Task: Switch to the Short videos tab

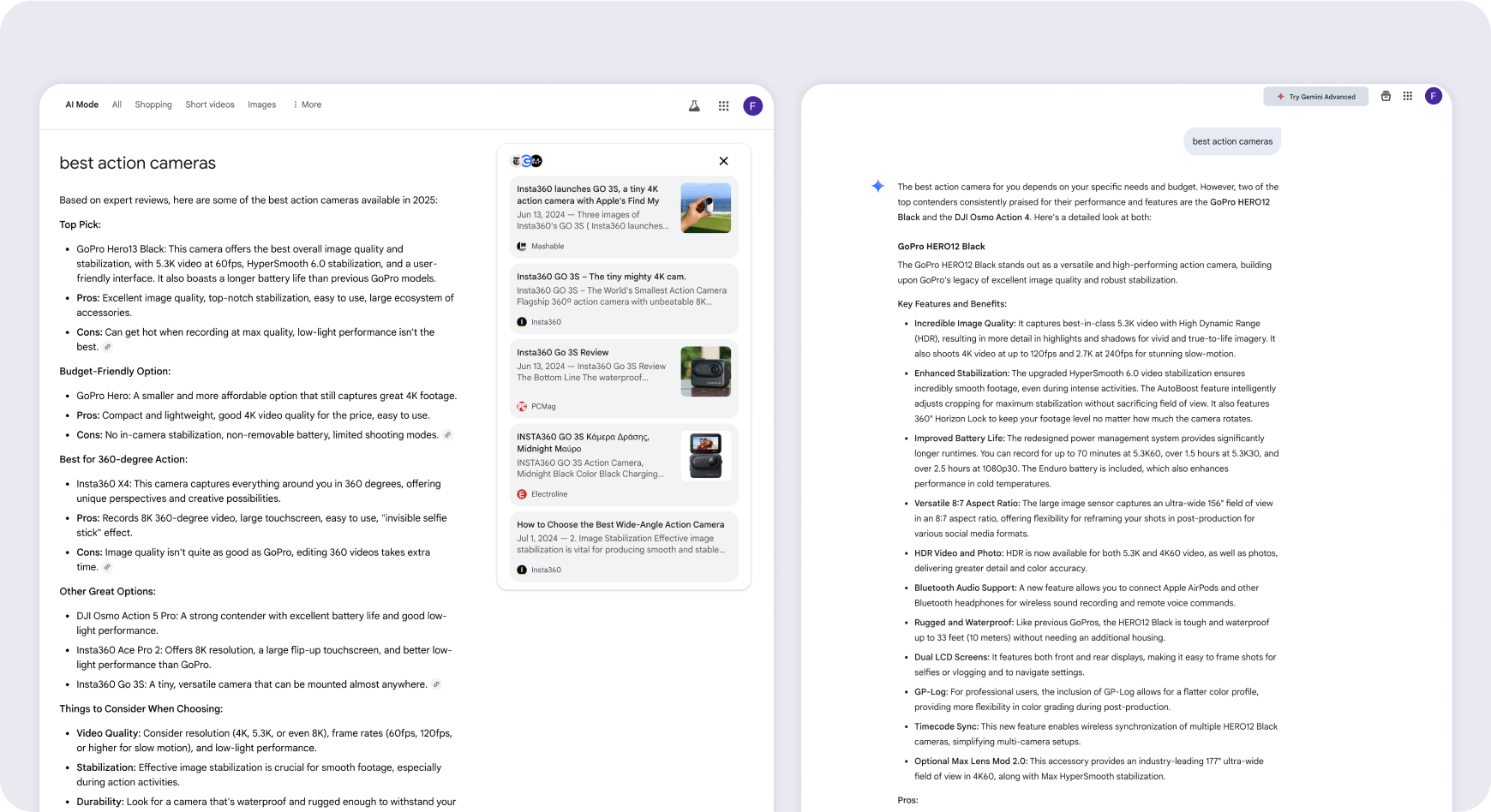Action: 210,104
